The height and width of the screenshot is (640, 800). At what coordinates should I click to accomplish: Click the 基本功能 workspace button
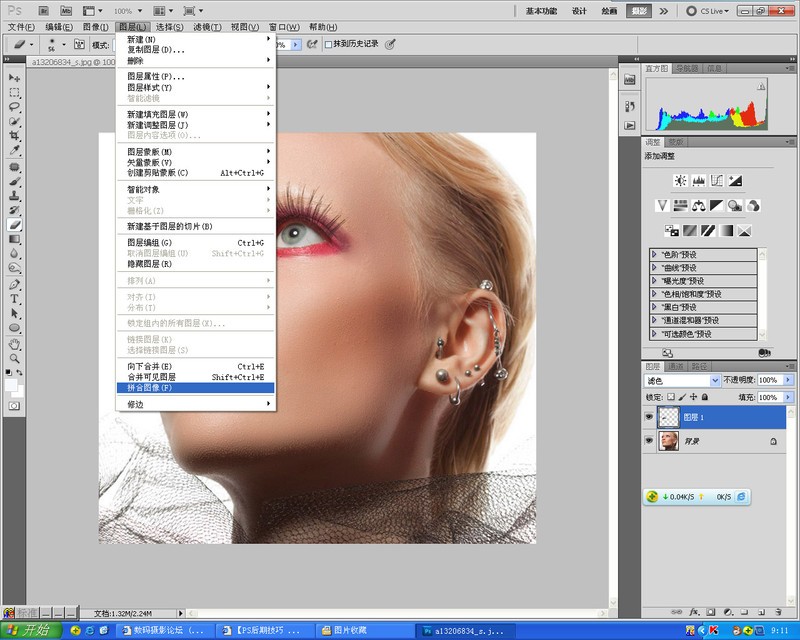point(541,11)
